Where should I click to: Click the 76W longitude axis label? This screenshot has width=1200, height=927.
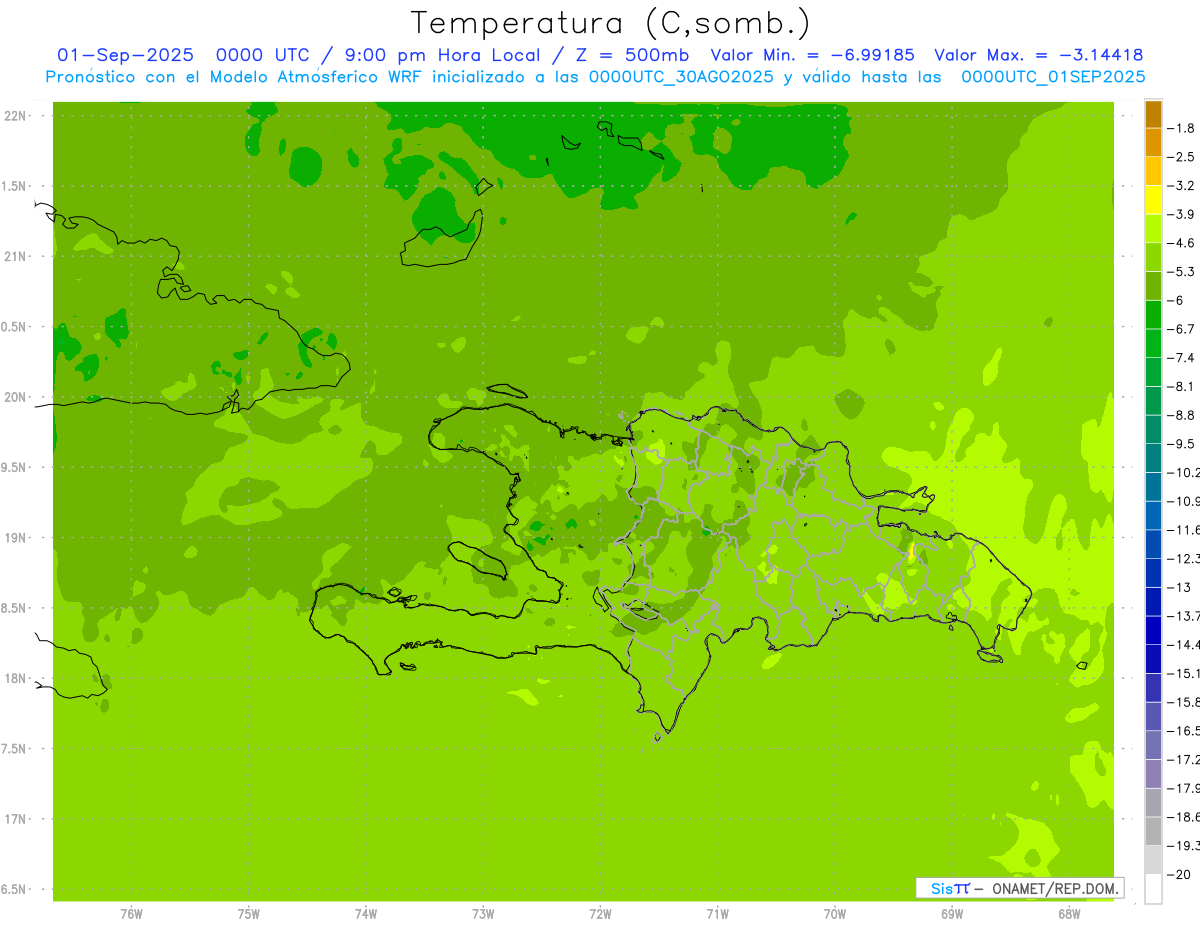pos(131,914)
